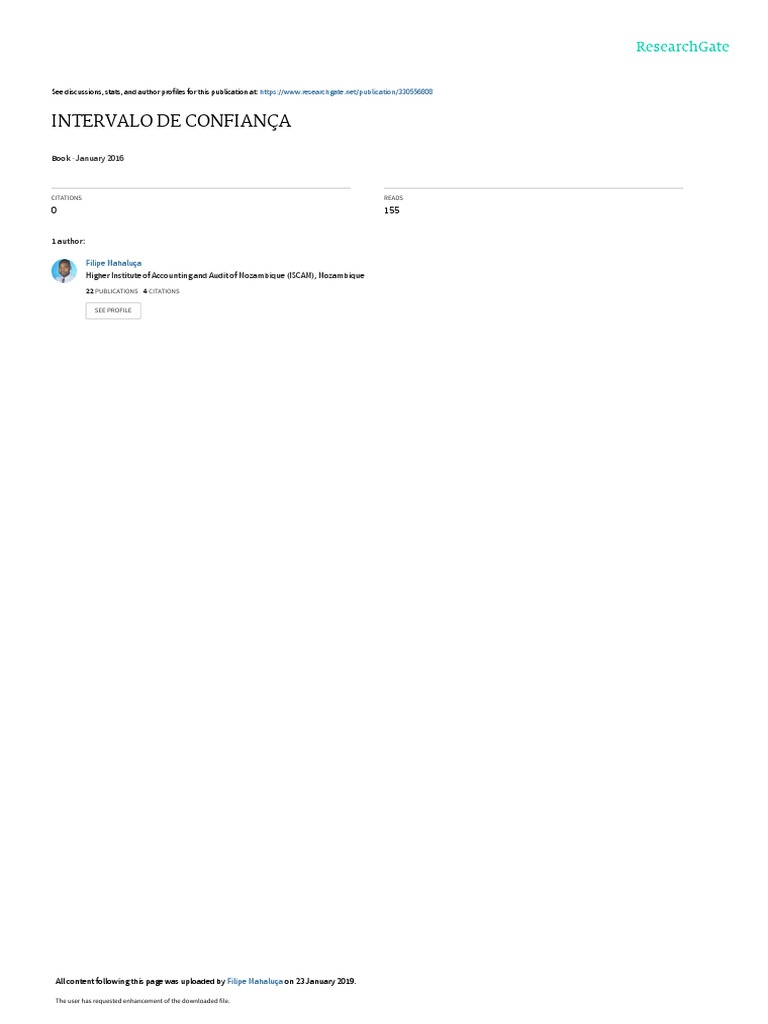This screenshot has height=1024, width=768.
Task: Open Filipe Mahaluça link beside the avatar
Action: [114, 263]
